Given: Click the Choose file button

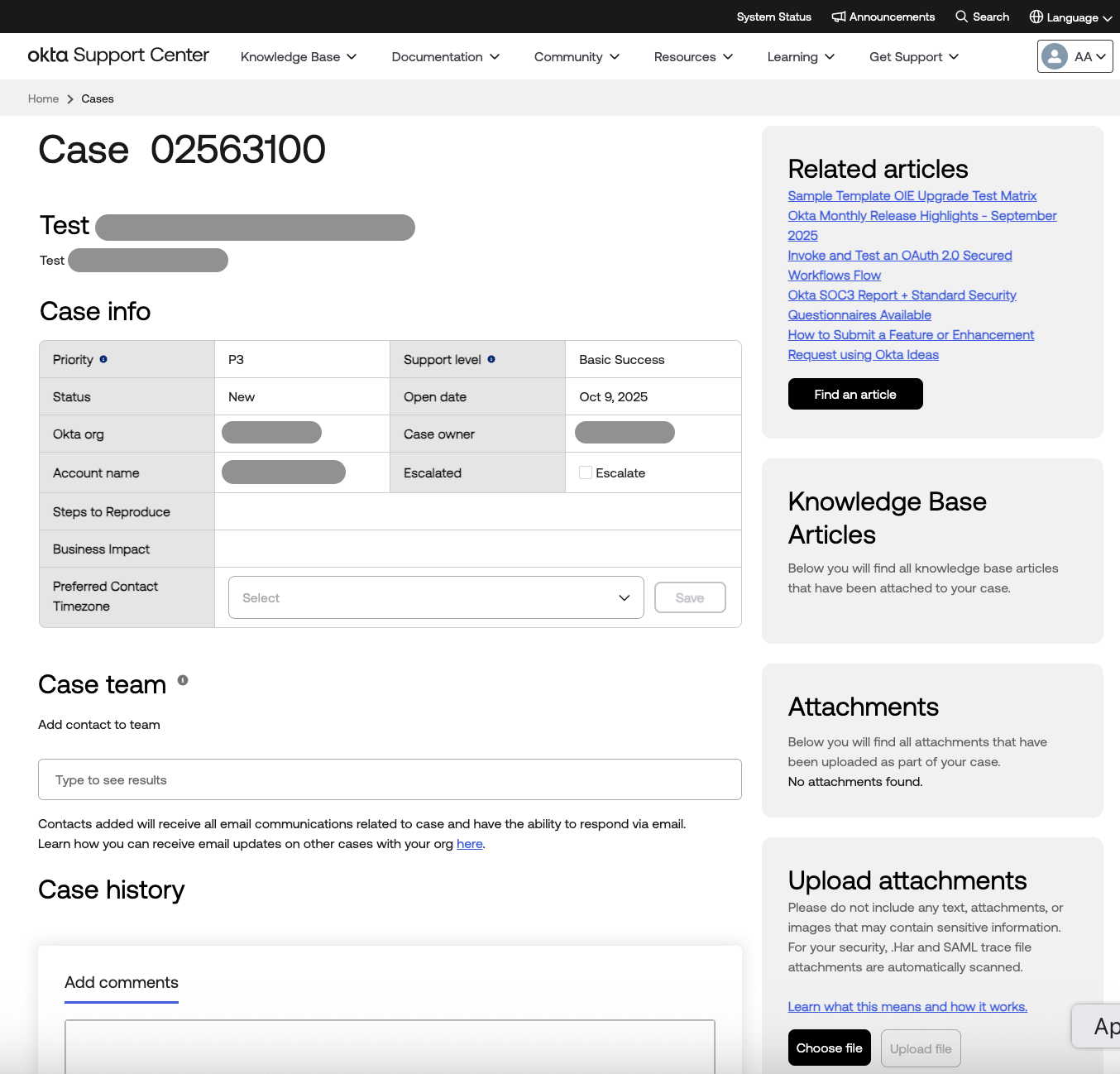Looking at the screenshot, I should (x=830, y=1048).
